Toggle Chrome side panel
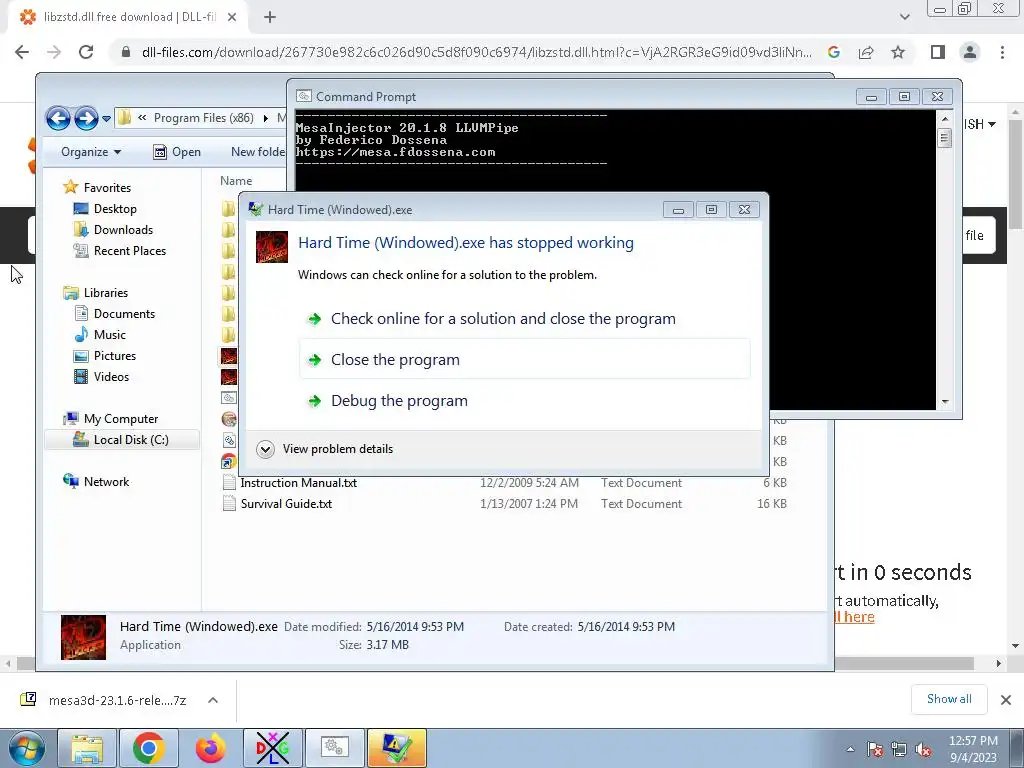 938,52
